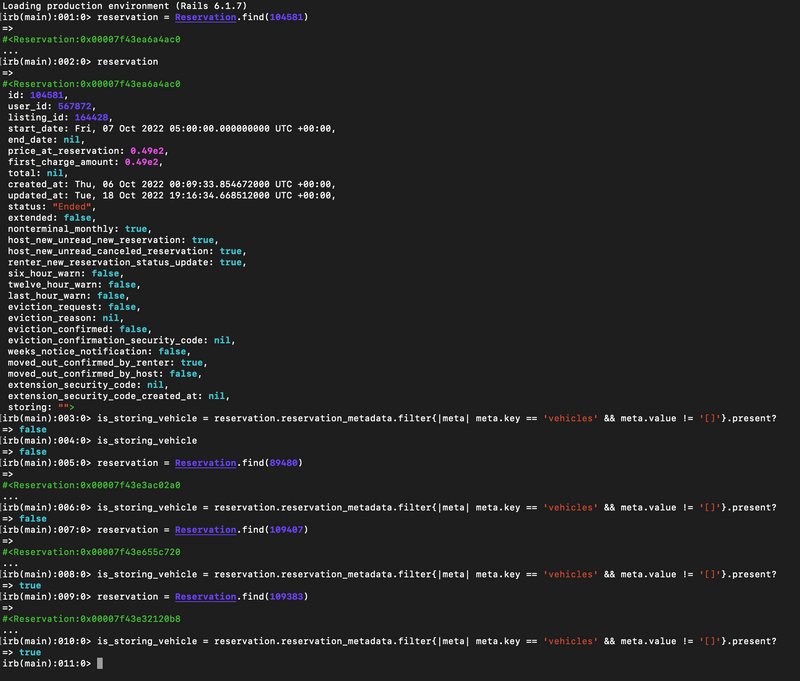Screen dimensions: 800x681
Task: Click the number 109383 in find call
Action: [286, 596]
